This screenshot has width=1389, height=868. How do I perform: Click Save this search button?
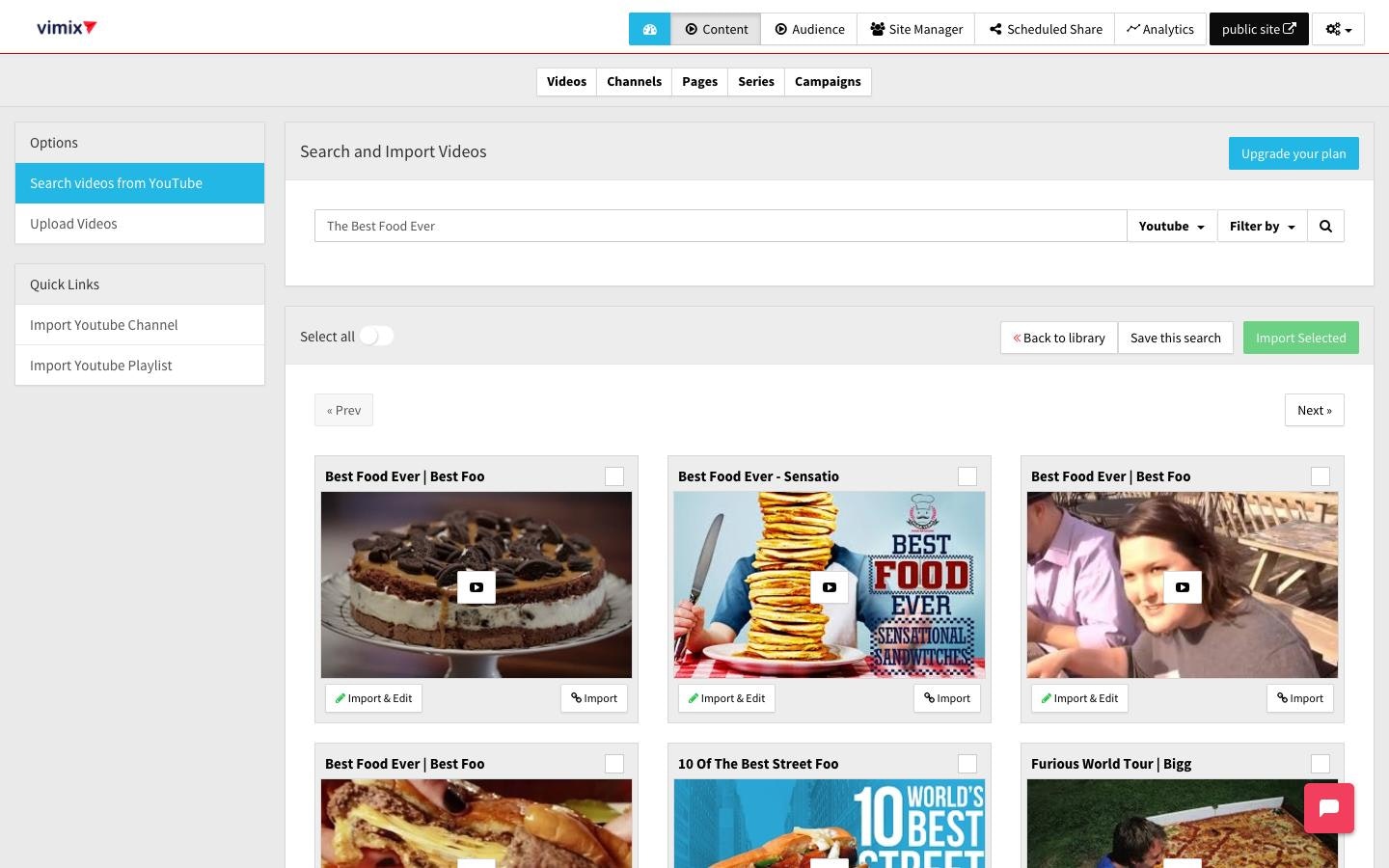coord(1175,338)
